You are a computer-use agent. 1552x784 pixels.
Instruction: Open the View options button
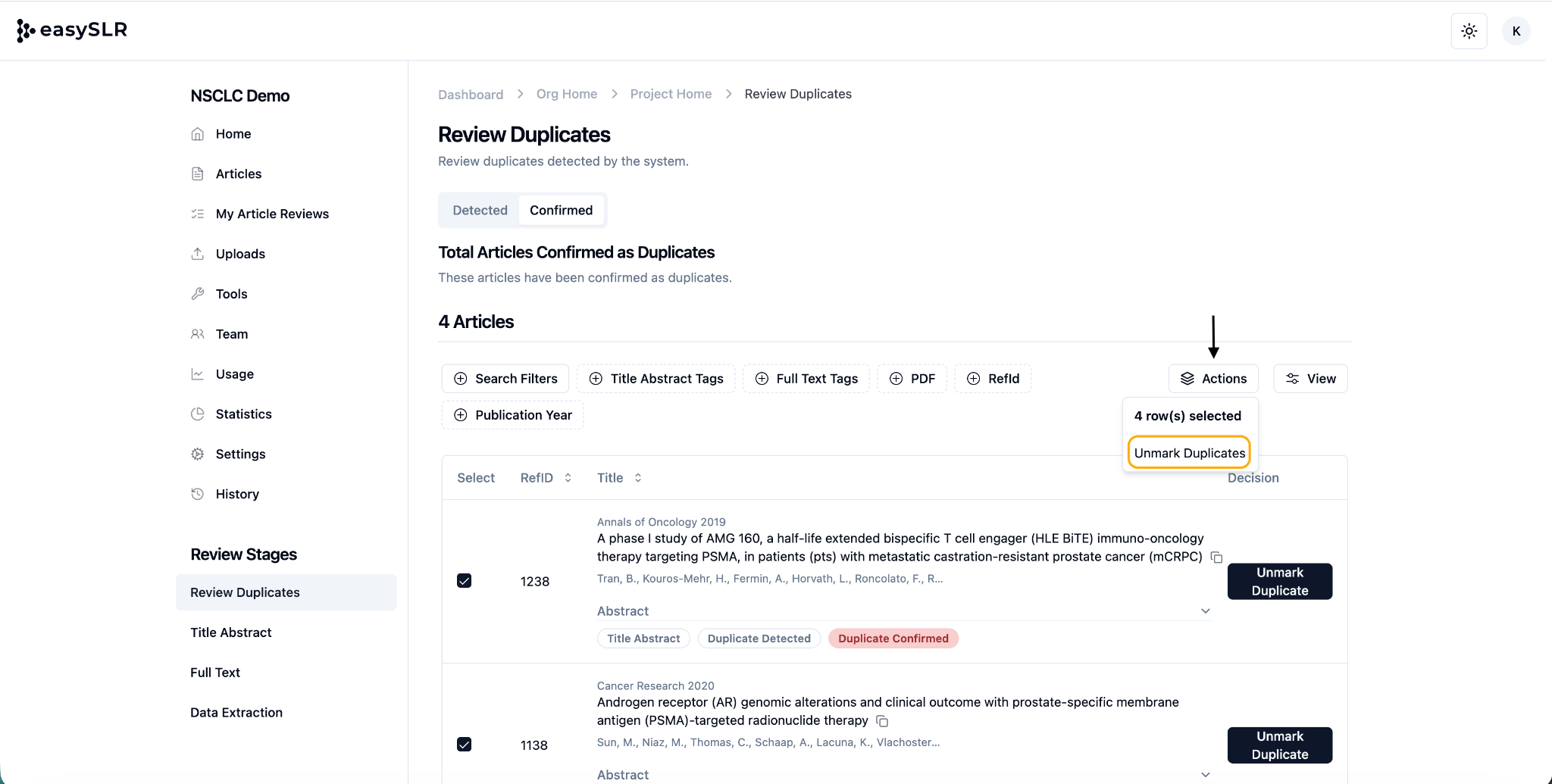1310,379
